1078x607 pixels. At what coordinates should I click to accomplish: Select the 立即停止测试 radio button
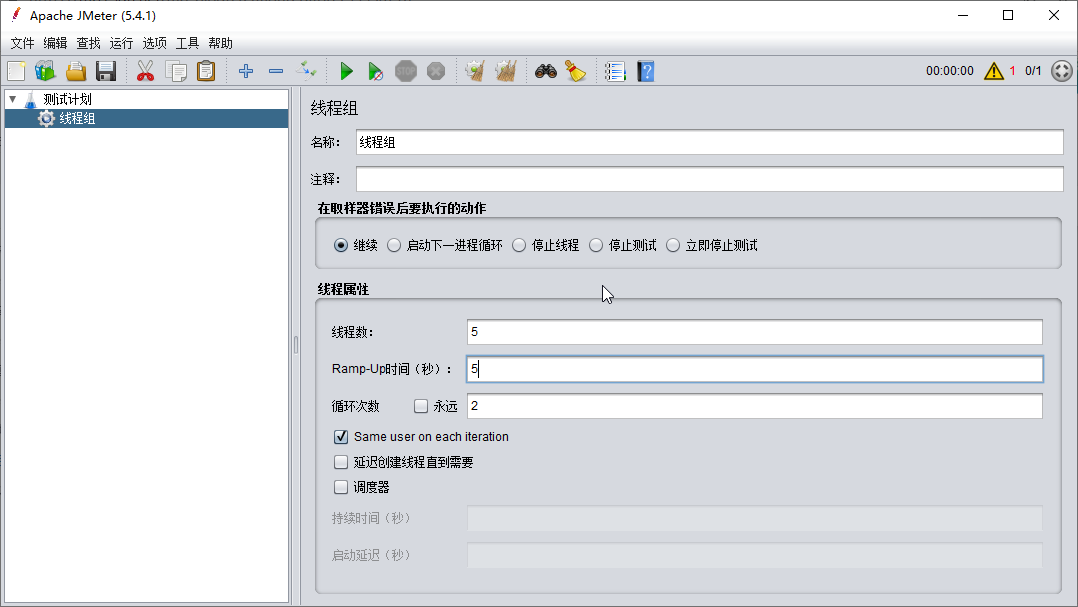pos(672,245)
